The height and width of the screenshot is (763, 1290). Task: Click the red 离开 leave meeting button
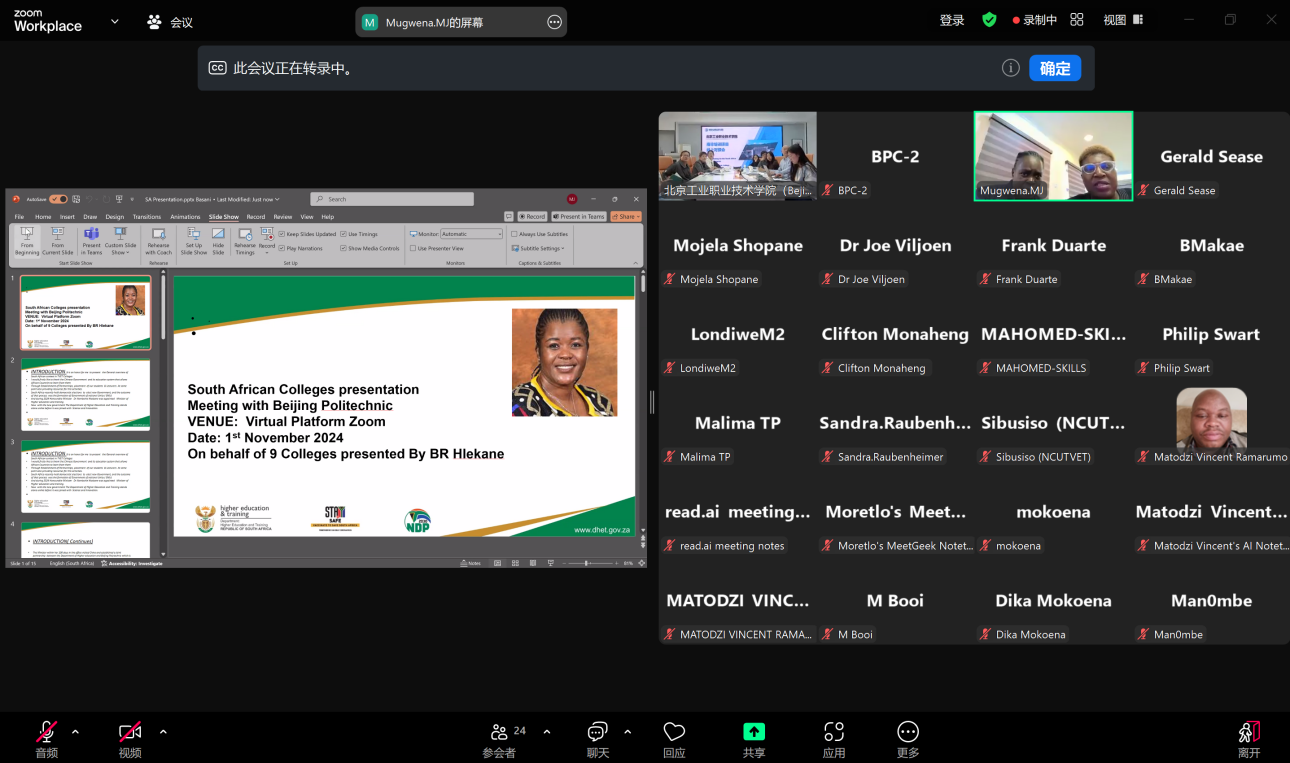[1249, 737]
